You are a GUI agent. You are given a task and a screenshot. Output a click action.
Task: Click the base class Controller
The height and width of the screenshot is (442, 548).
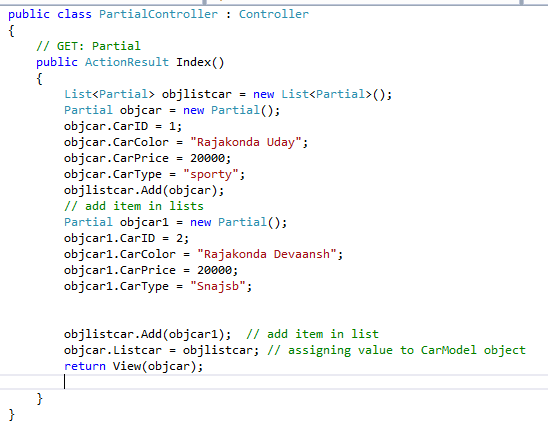click(x=274, y=14)
